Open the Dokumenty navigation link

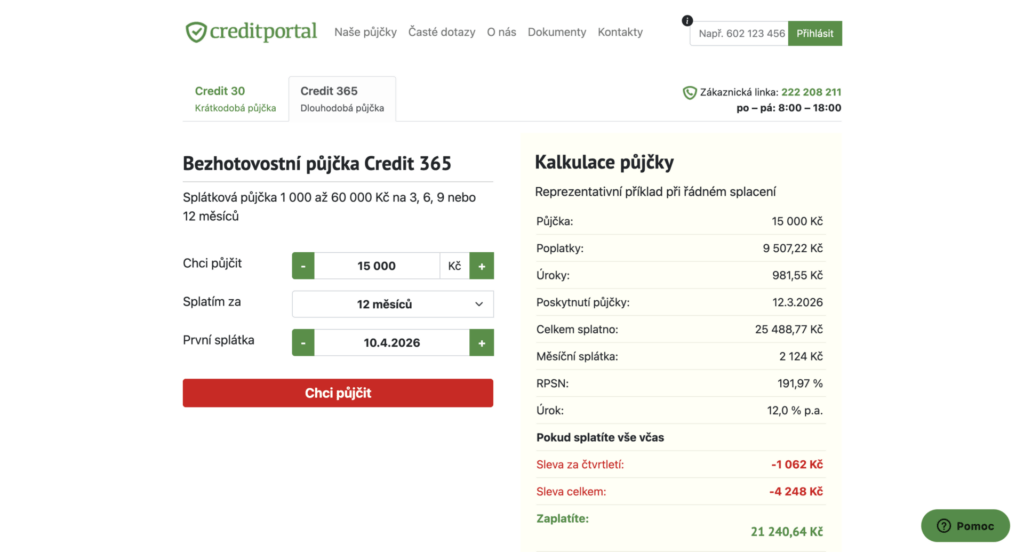[556, 32]
